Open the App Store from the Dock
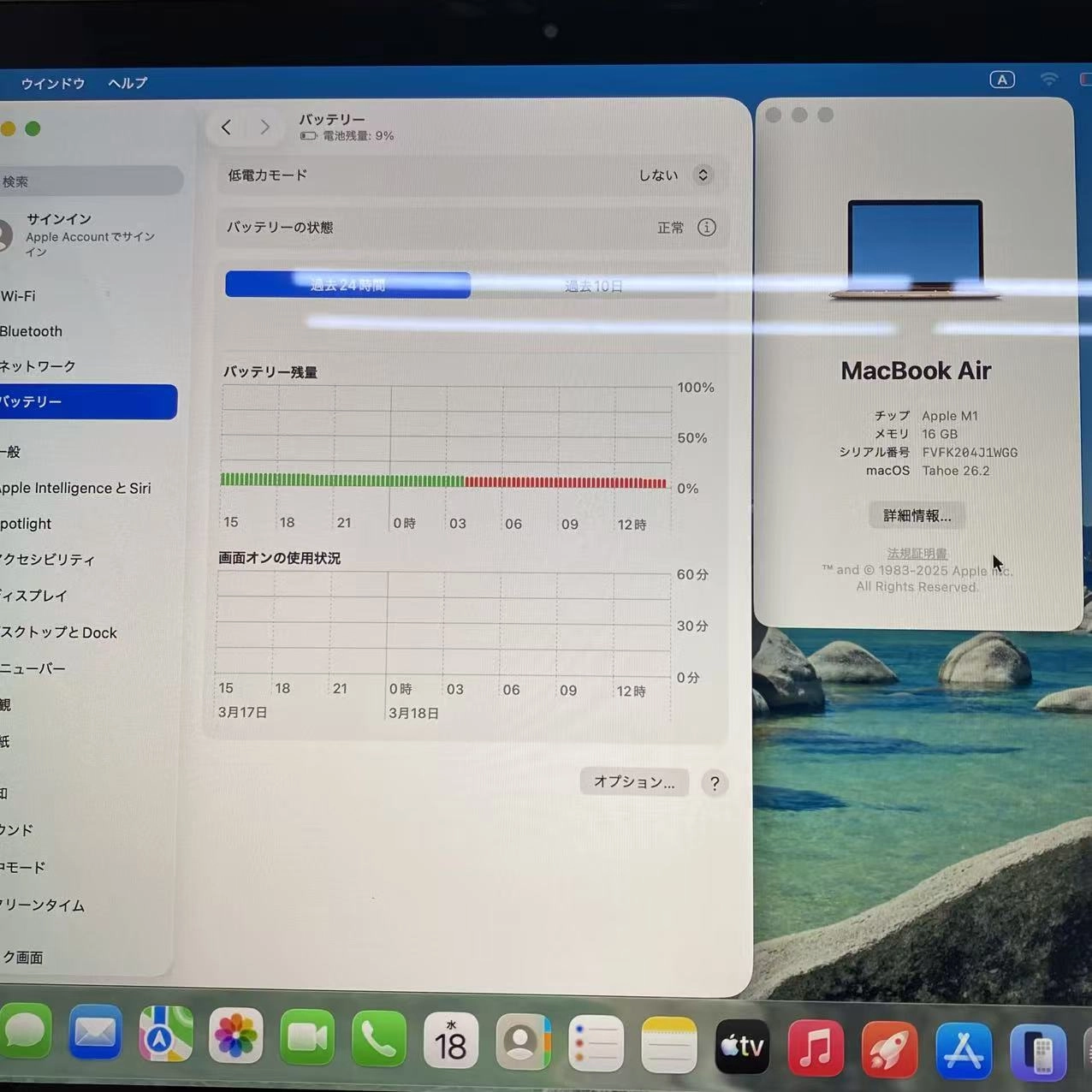Viewport: 1092px width, 1092px height. coord(964,1046)
